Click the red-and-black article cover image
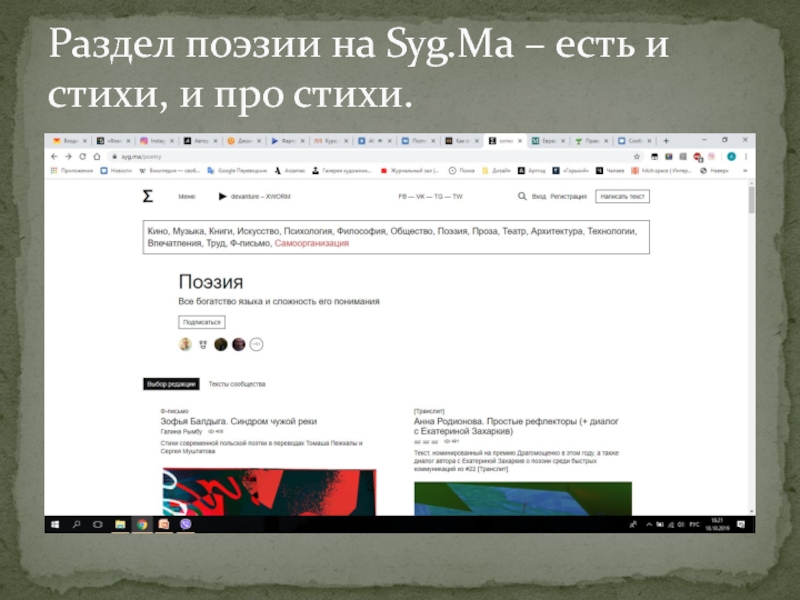 click(x=269, y=492)
